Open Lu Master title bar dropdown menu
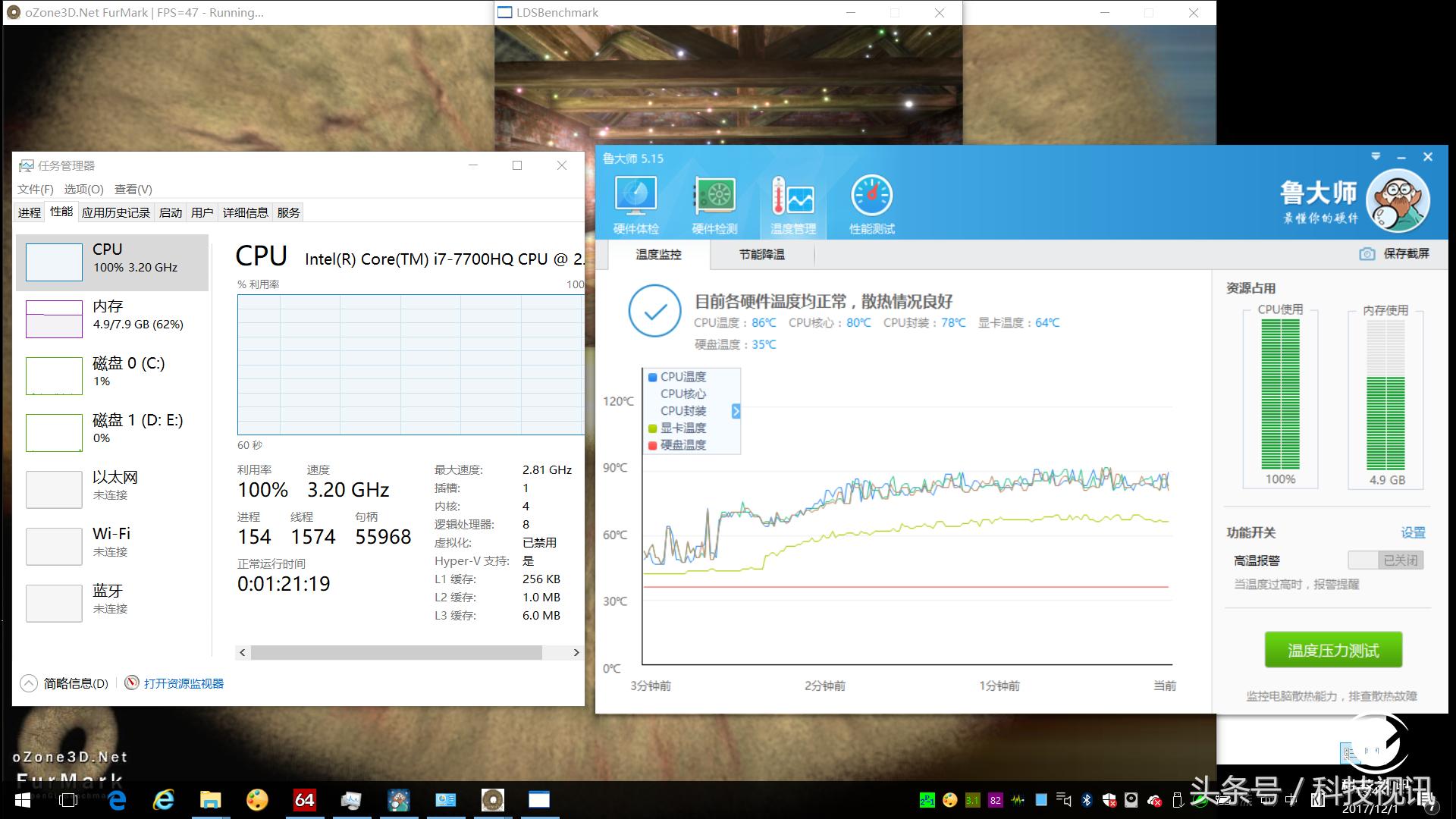Viewport: 1456px width, 819px height. click(x=1376, y=157)
